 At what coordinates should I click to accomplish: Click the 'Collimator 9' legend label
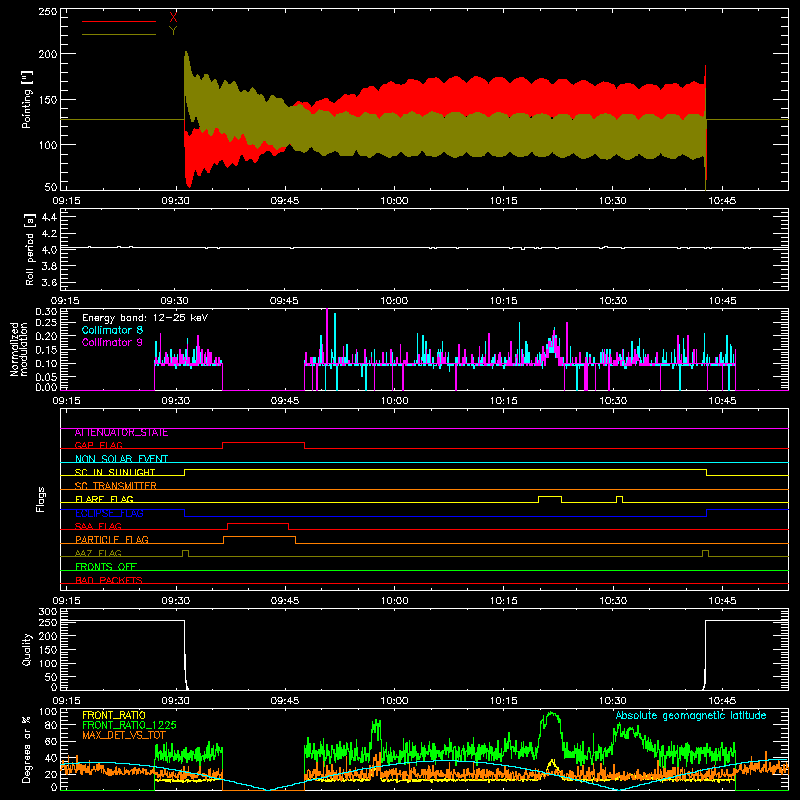pyautogui.click(x=112, y=342)
